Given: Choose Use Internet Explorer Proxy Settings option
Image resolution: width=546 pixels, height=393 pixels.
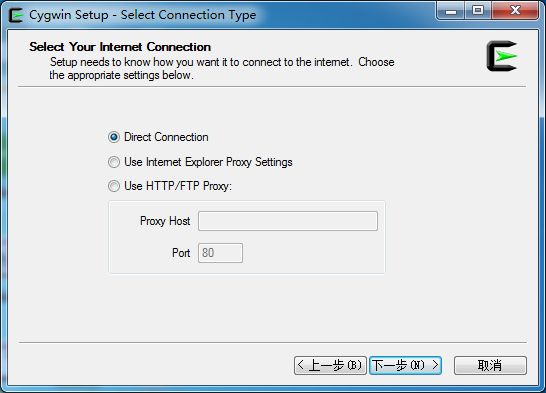Looking at the screenshot, I should (x=114, y=162).
